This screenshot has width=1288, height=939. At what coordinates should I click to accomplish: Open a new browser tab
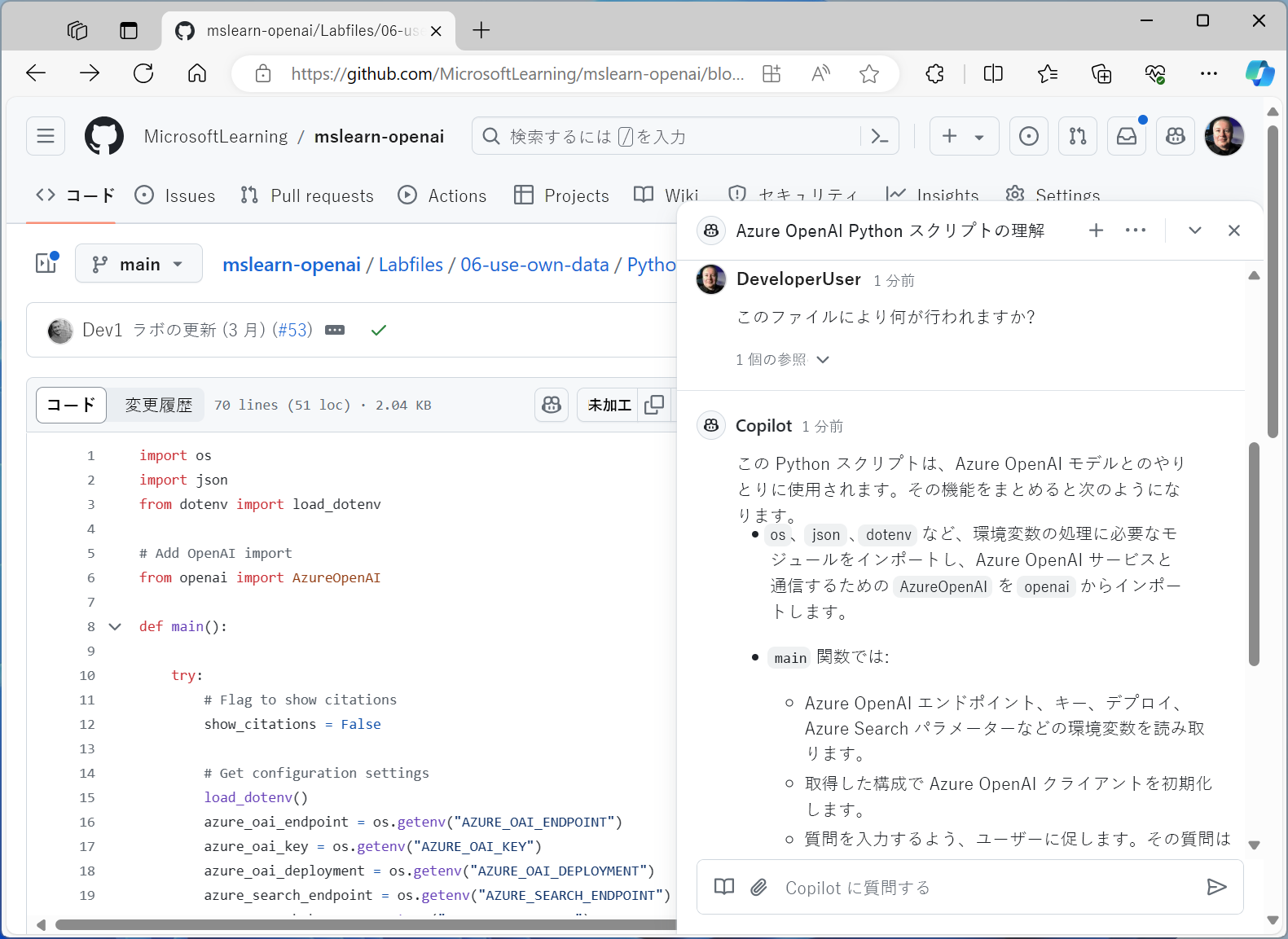(x=481, y=31)
